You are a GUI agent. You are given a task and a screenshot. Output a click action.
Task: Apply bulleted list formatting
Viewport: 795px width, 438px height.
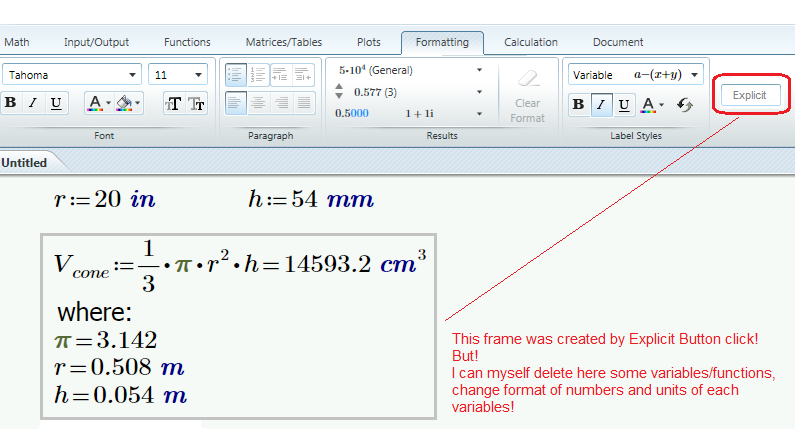point(236,75)
